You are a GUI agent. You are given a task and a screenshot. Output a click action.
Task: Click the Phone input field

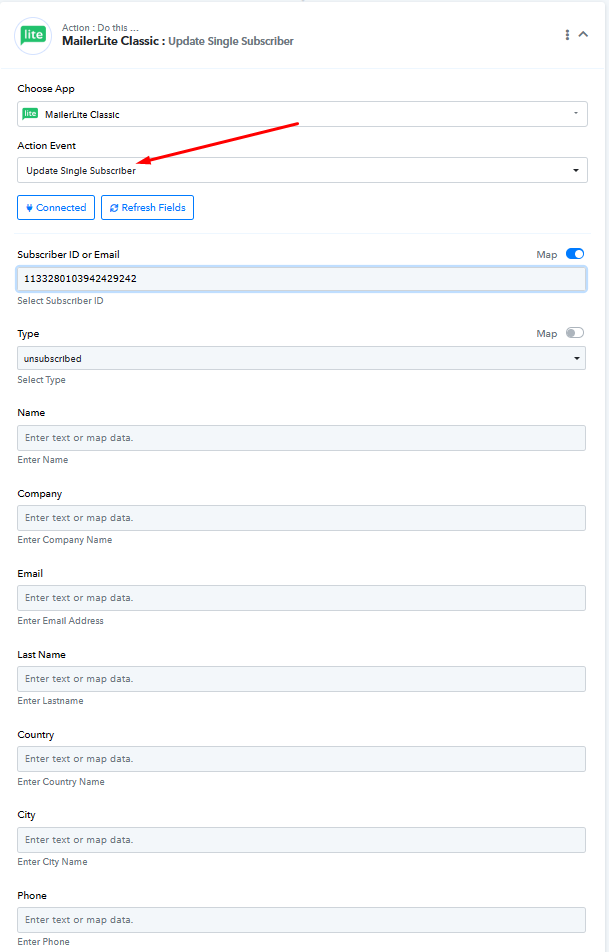[301, 920]
